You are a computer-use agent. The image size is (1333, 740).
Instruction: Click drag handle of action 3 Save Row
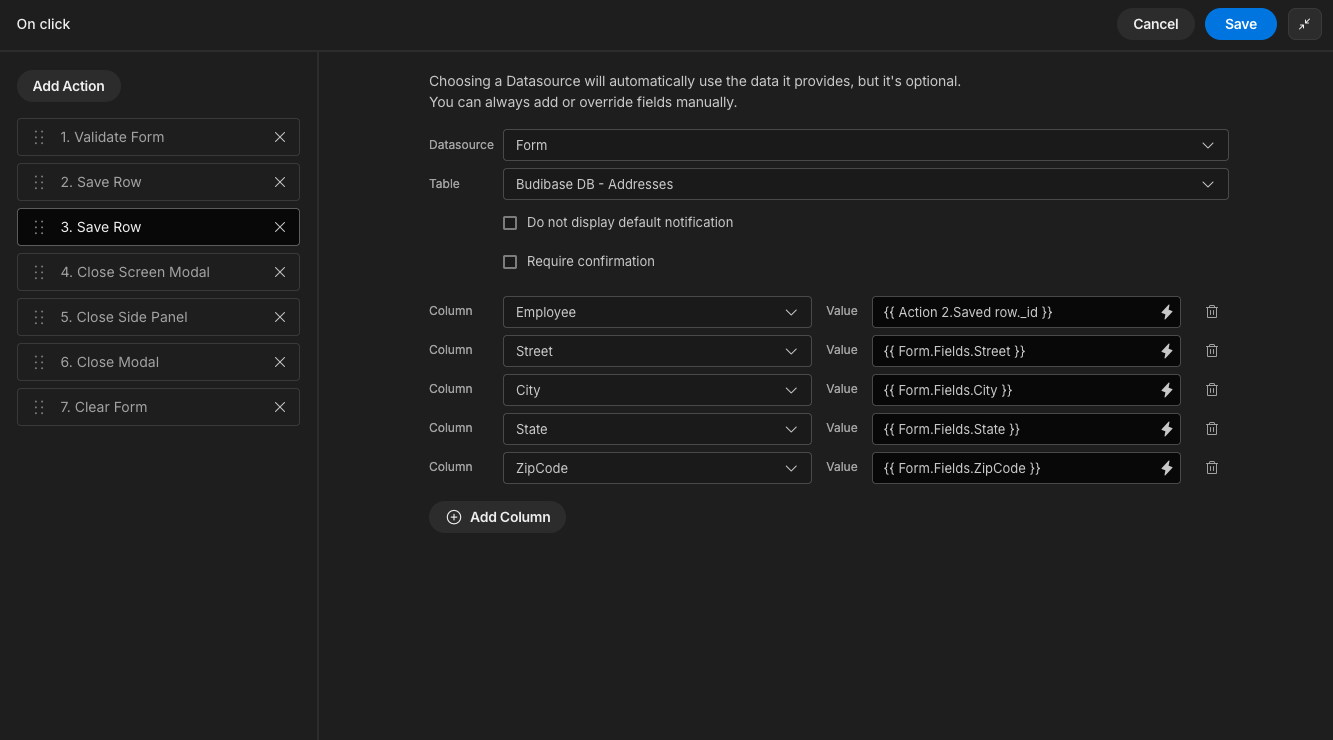pos(39,227)
